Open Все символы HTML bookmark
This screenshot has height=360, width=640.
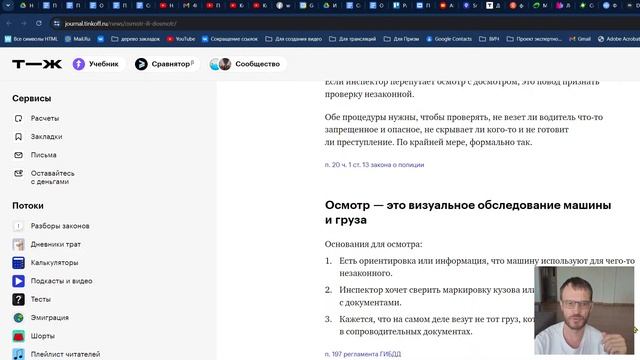(31, 39)
